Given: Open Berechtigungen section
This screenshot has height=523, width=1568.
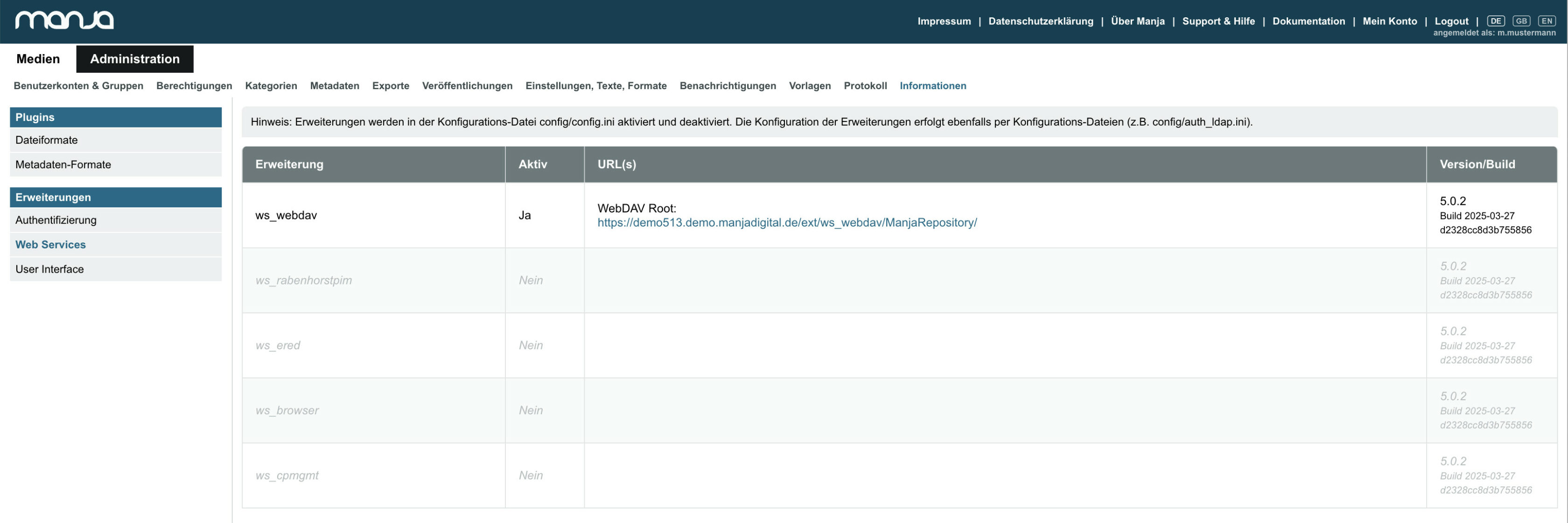Looking at the screenshot, I should click(194, 86).
